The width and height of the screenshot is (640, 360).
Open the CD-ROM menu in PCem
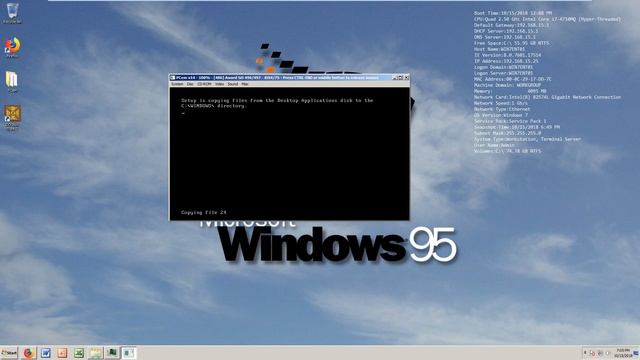click(x=204, y=84)
